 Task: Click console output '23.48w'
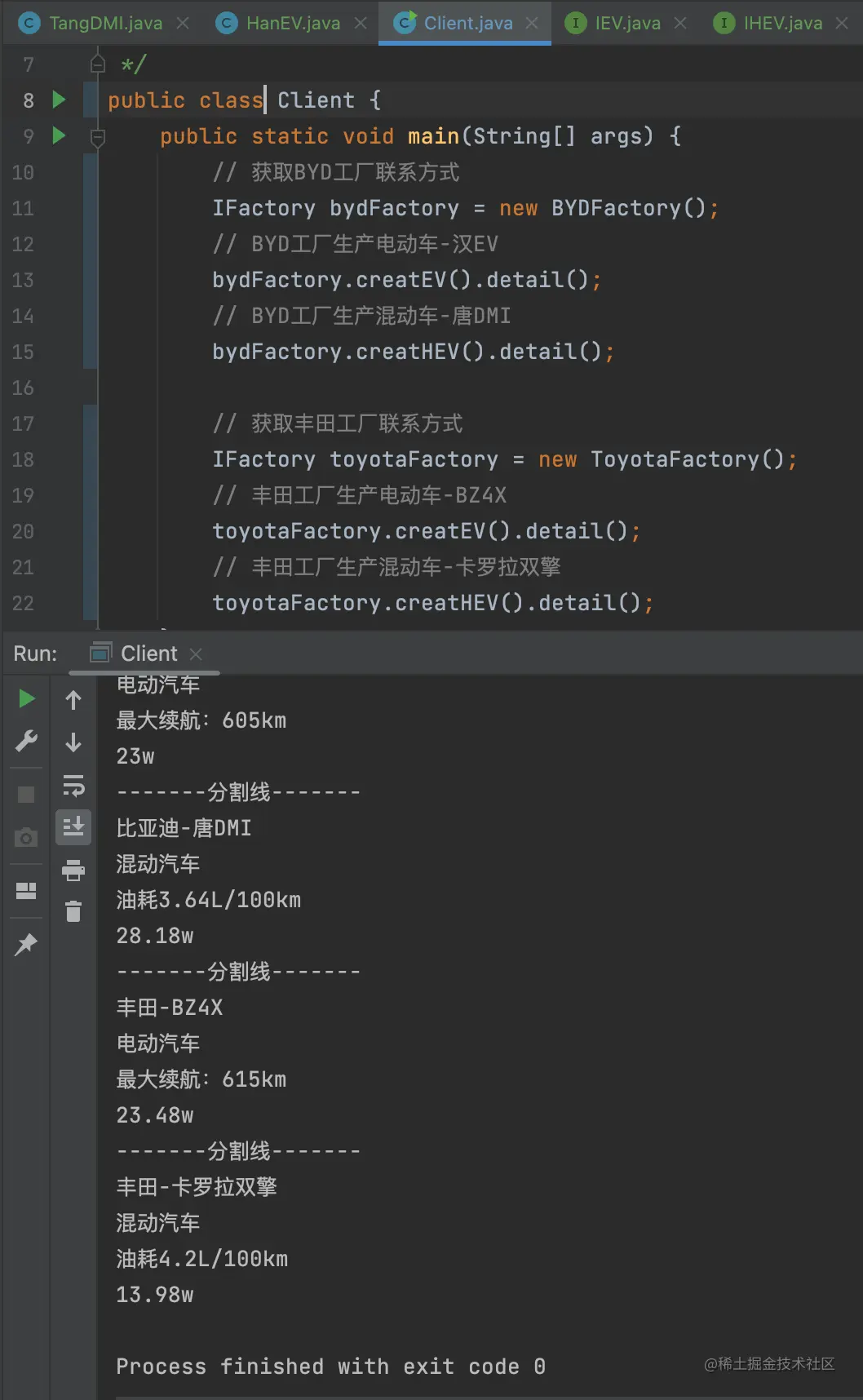(155, 1115)
